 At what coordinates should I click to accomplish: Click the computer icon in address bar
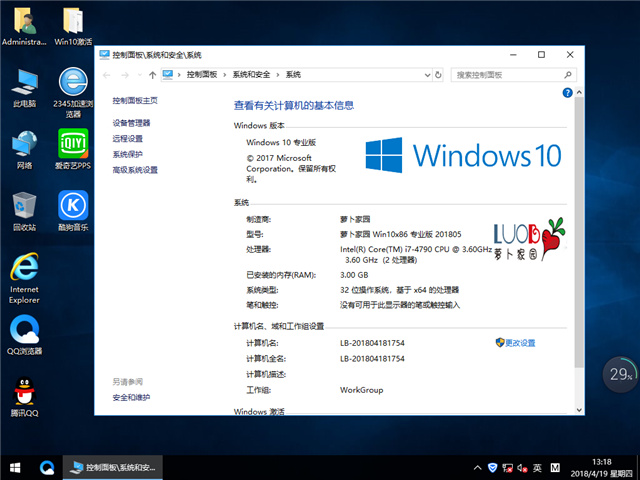pyautogui.click(x=168, y=75)
